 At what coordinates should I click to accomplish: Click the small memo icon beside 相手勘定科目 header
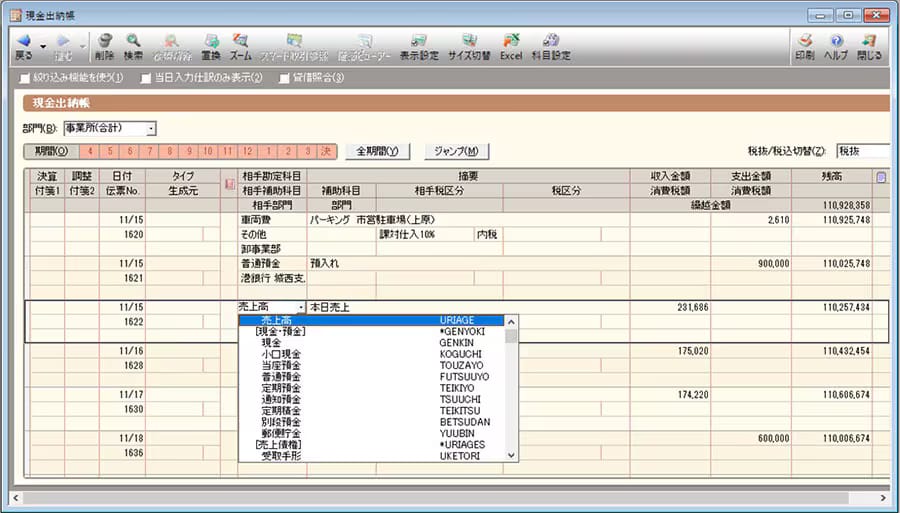click(229, 184)
